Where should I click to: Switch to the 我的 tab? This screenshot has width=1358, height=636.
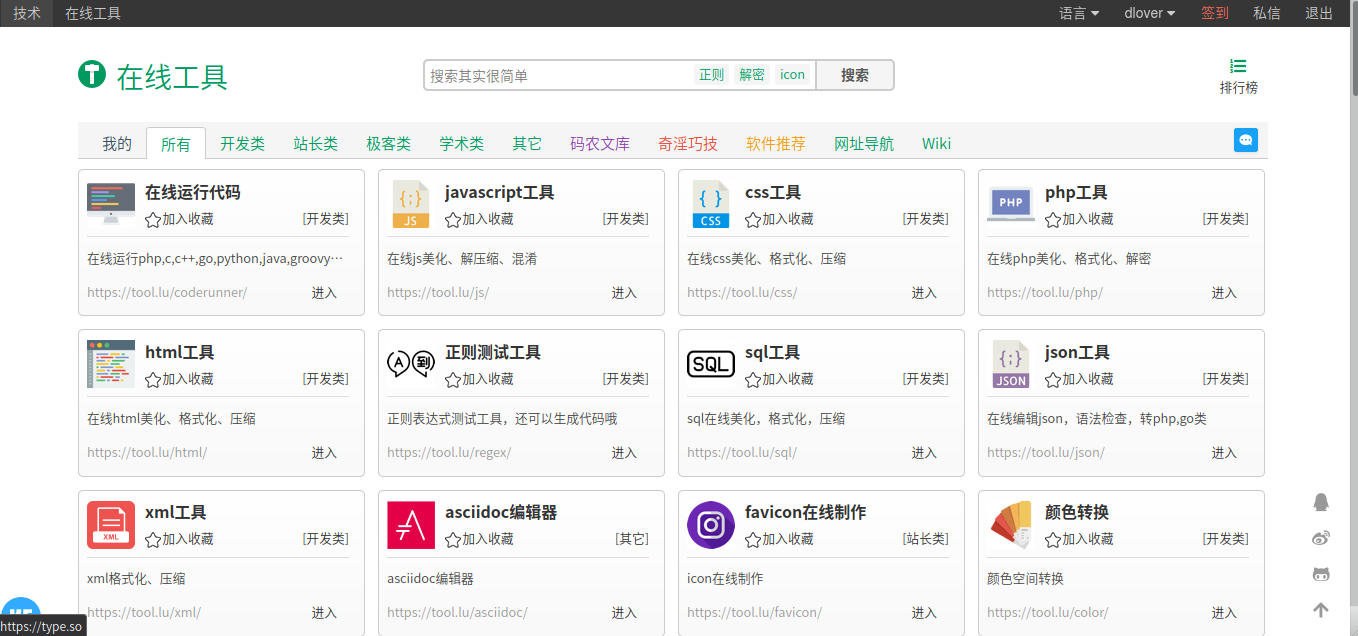tap(117, 144)
